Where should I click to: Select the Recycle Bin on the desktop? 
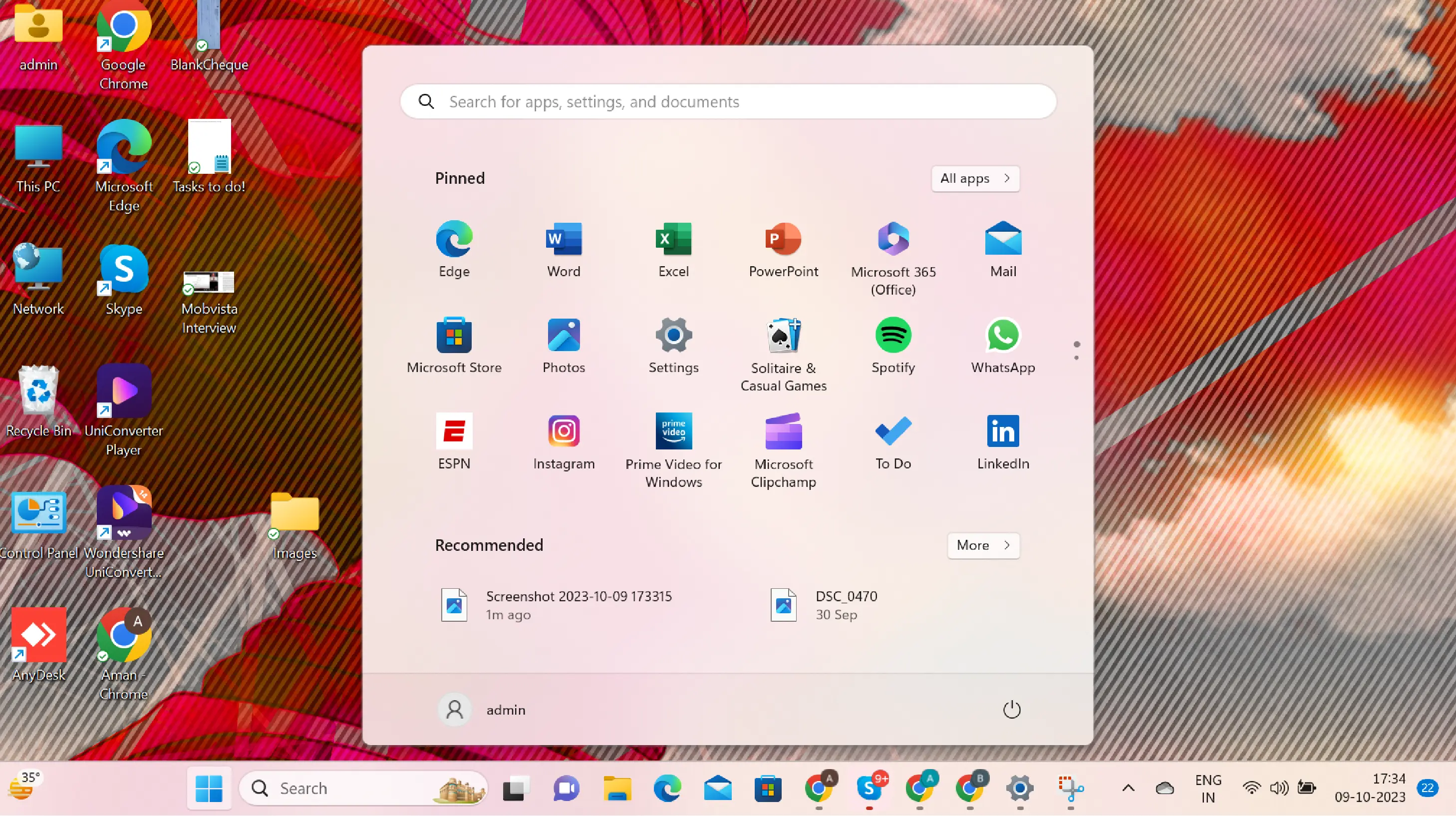[38, 402]
